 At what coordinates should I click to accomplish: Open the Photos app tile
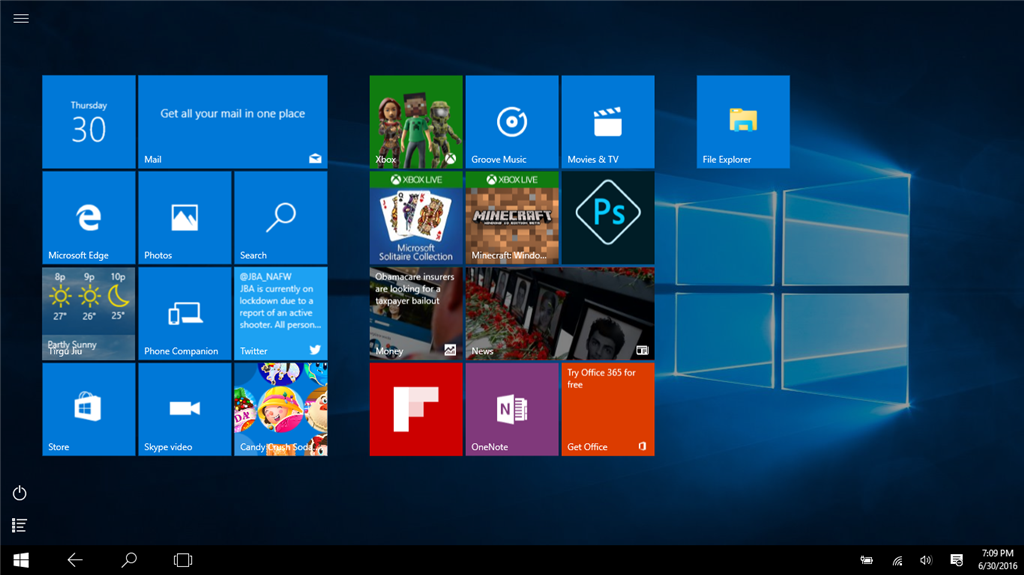click(184, 217)
